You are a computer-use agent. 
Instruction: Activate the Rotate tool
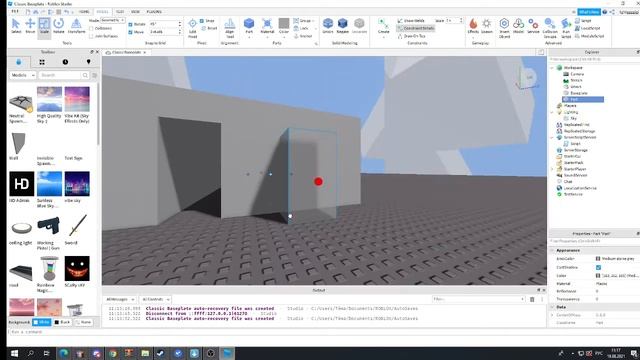[59, 26]
